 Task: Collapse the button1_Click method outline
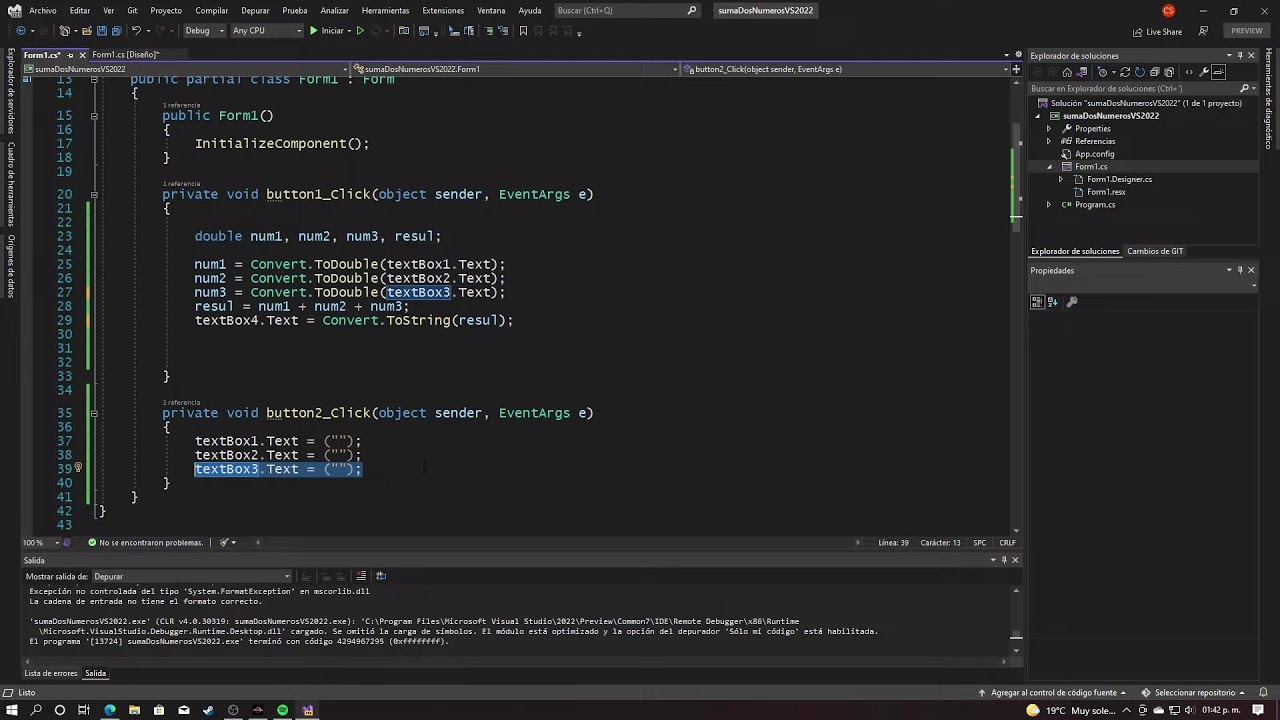[94, 194]
